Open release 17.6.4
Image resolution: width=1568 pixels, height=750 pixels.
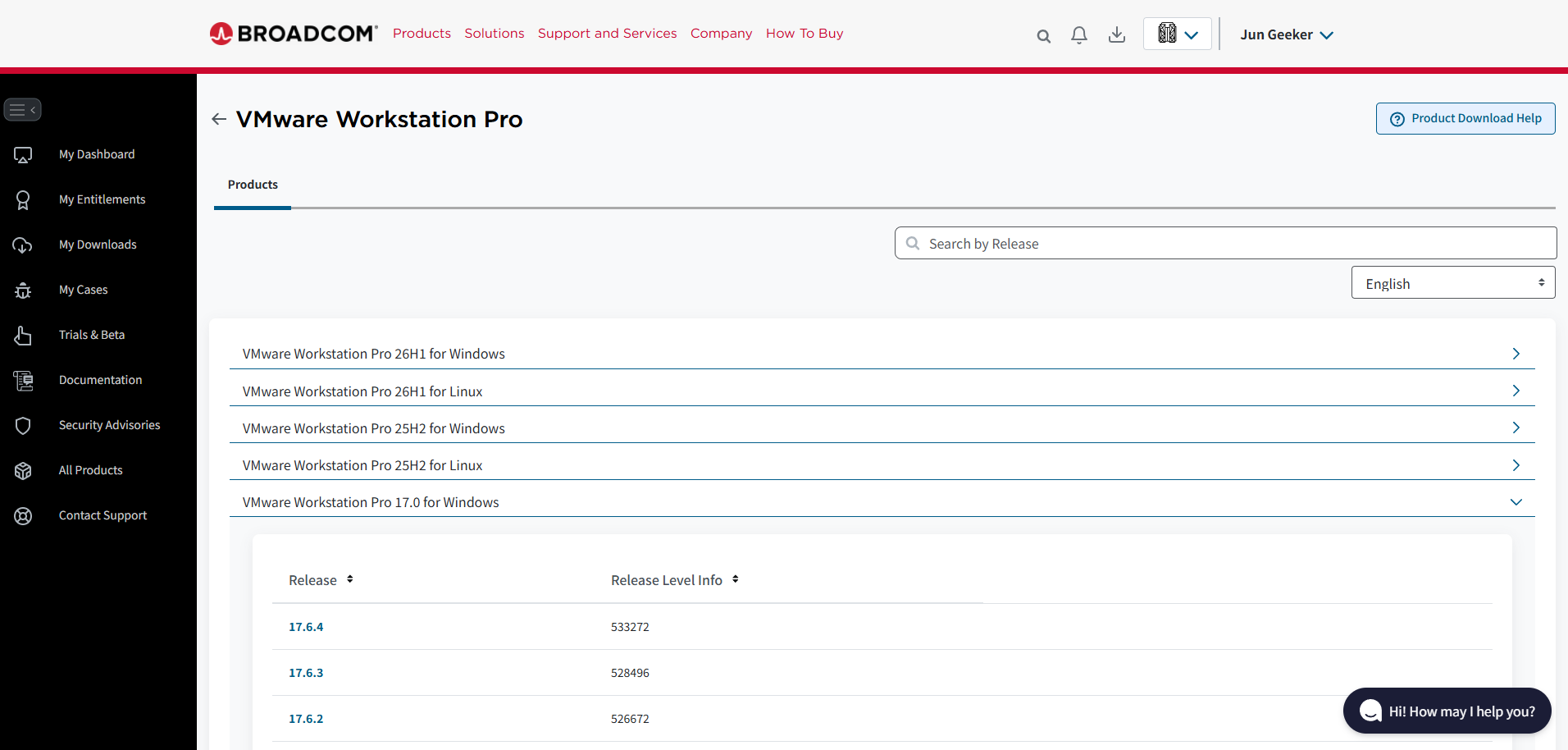click(306, 627)
